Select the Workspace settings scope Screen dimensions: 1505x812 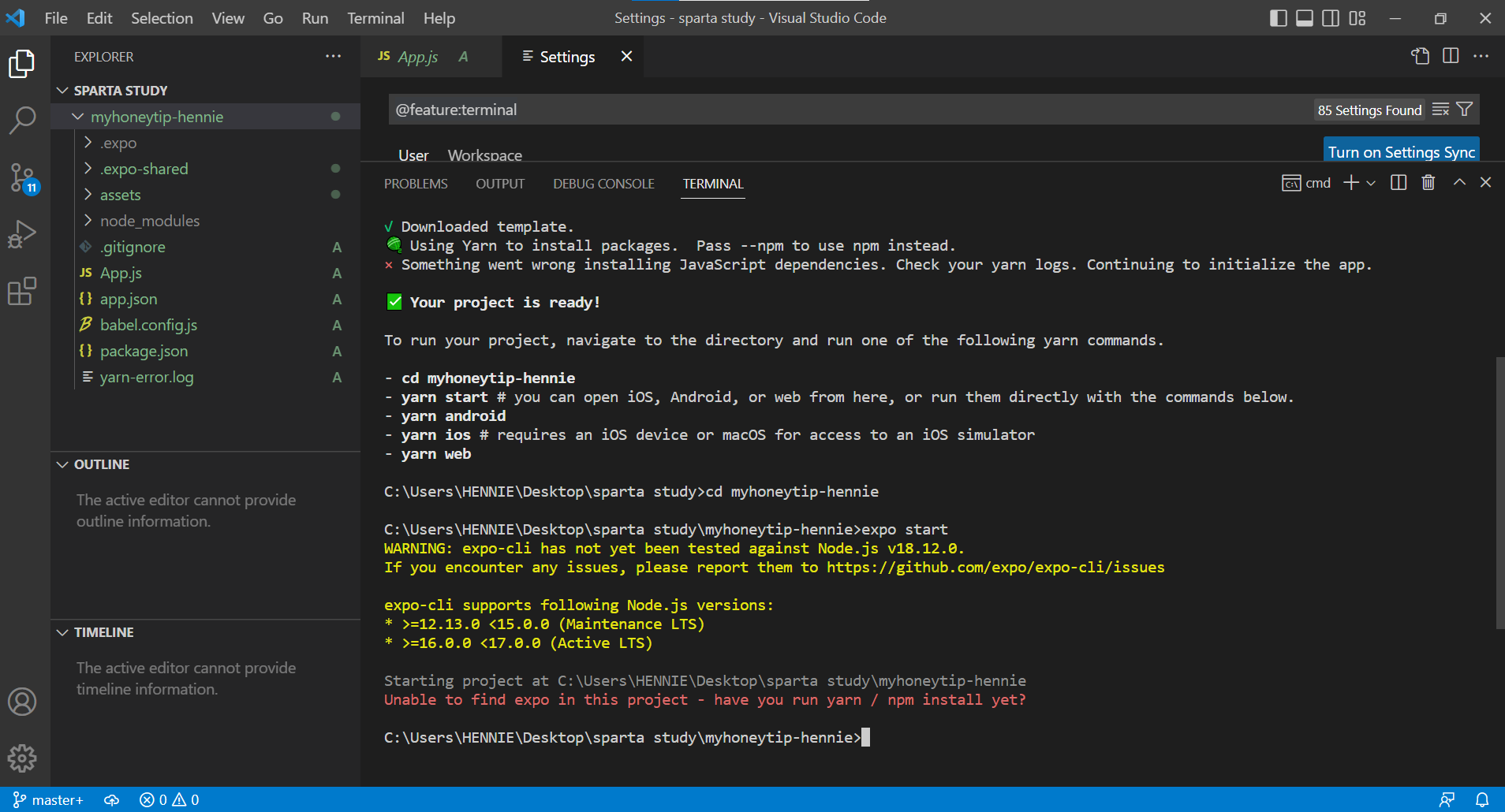point(484,155)
